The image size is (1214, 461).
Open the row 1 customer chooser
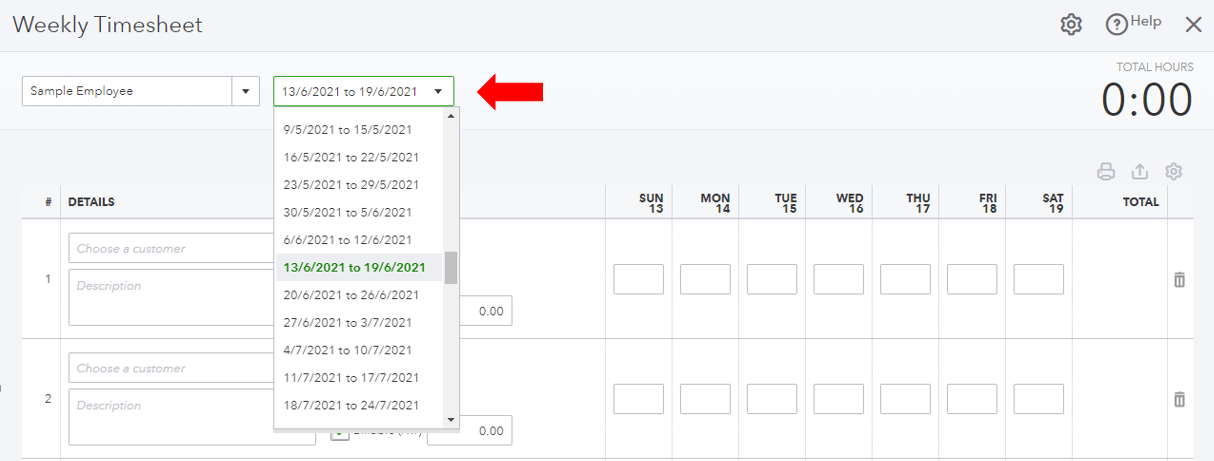coord(170,248)
